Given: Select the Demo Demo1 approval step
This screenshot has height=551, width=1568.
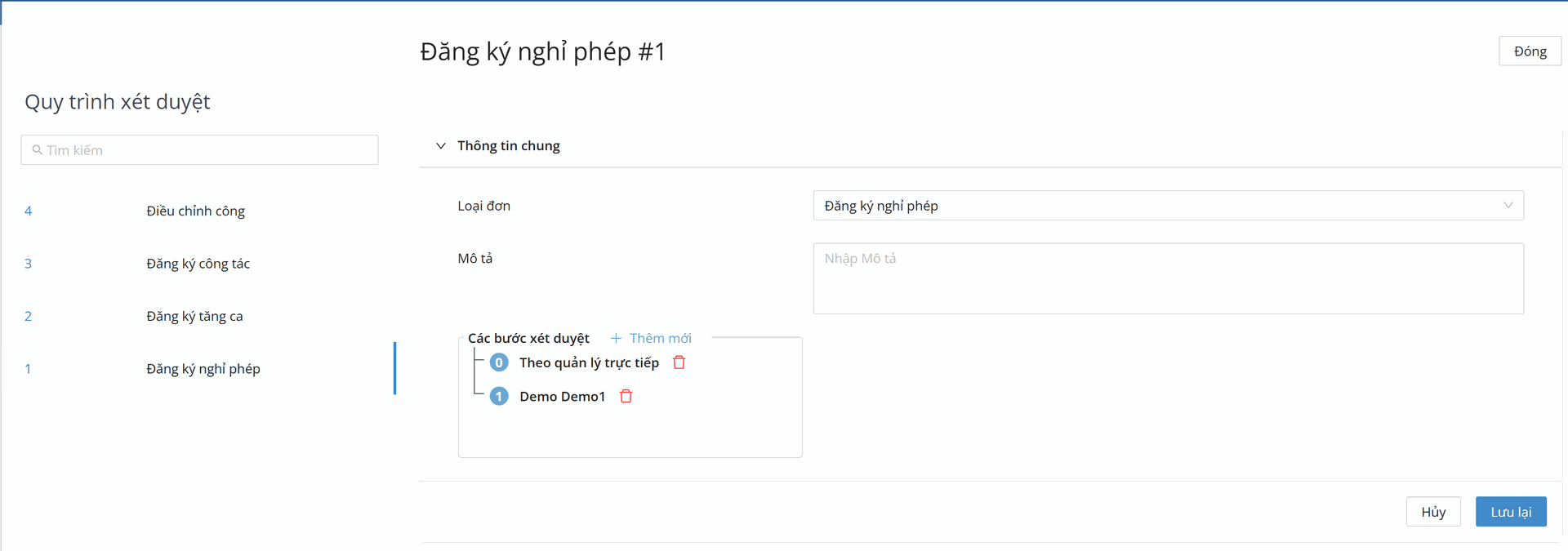Looking at the screenshot, I should click(562, 397).
